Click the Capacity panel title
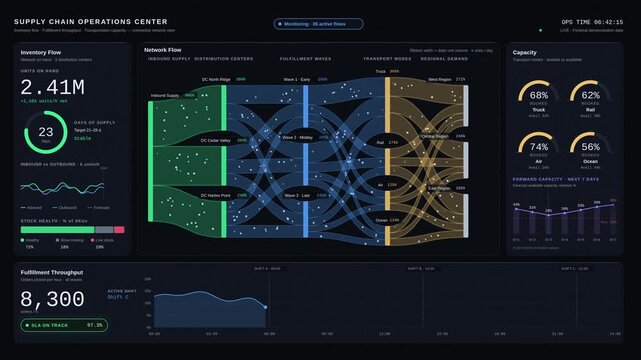 coord(524,52)
